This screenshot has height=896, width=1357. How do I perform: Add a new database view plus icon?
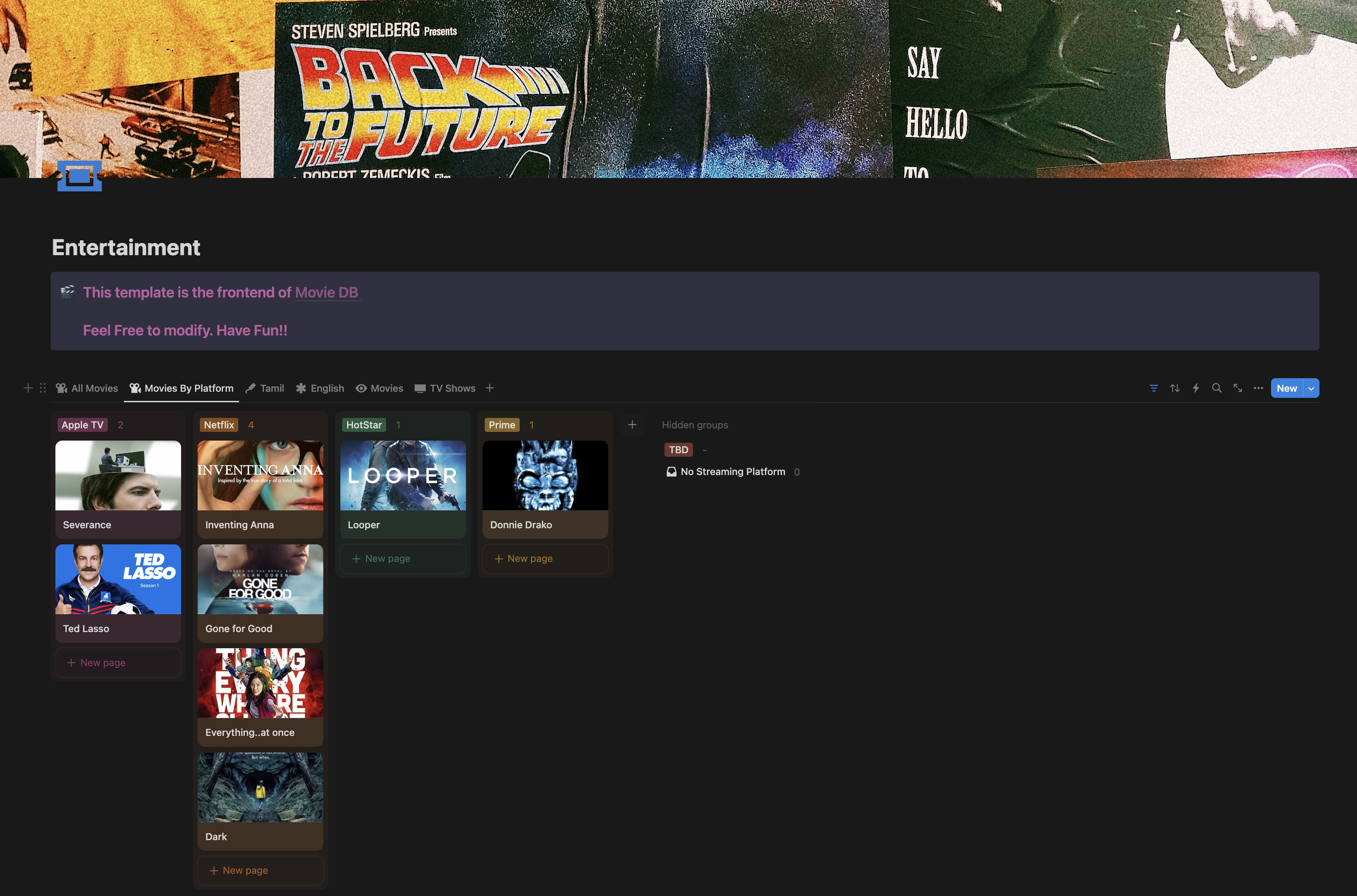point(490,388)
